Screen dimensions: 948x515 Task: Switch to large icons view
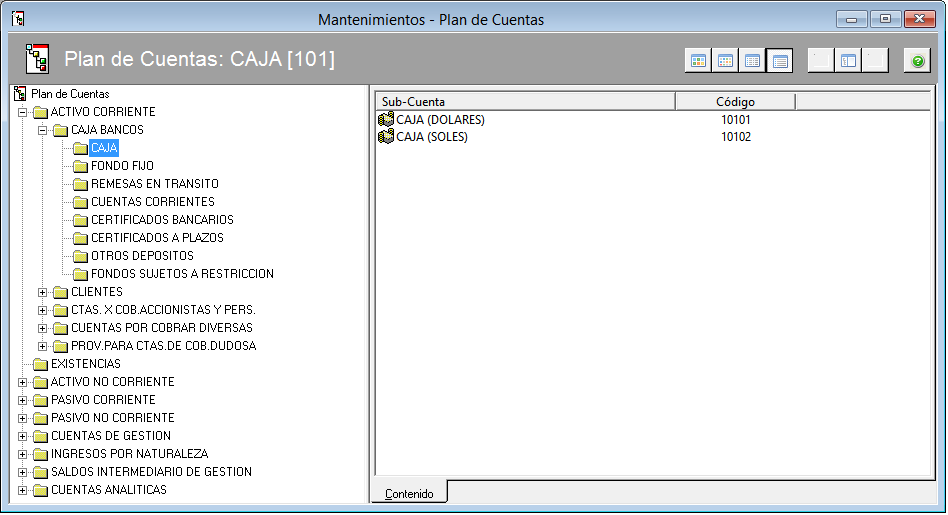[x=698, y=61]
